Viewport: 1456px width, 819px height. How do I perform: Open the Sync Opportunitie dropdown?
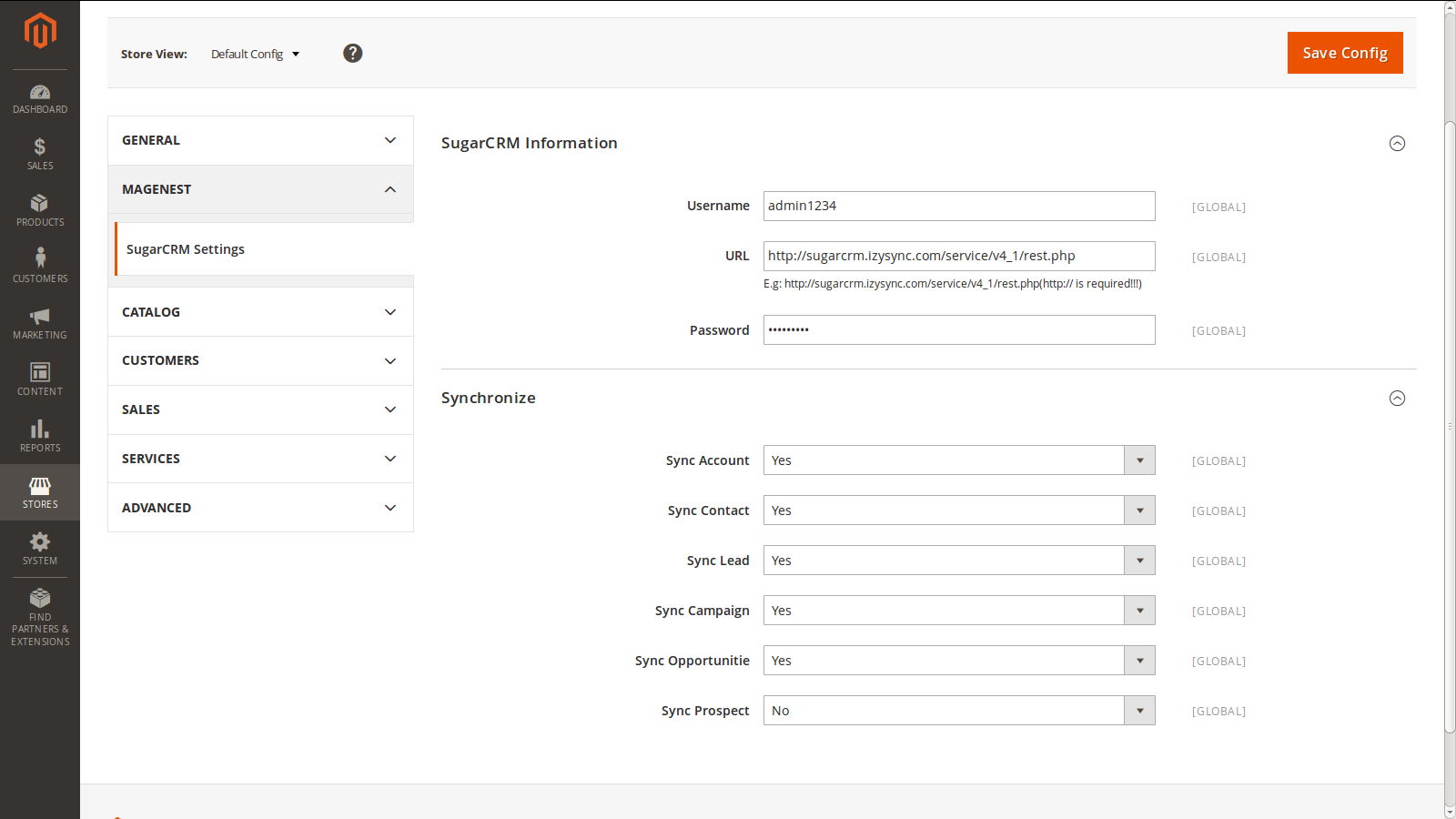pos(959,661)
